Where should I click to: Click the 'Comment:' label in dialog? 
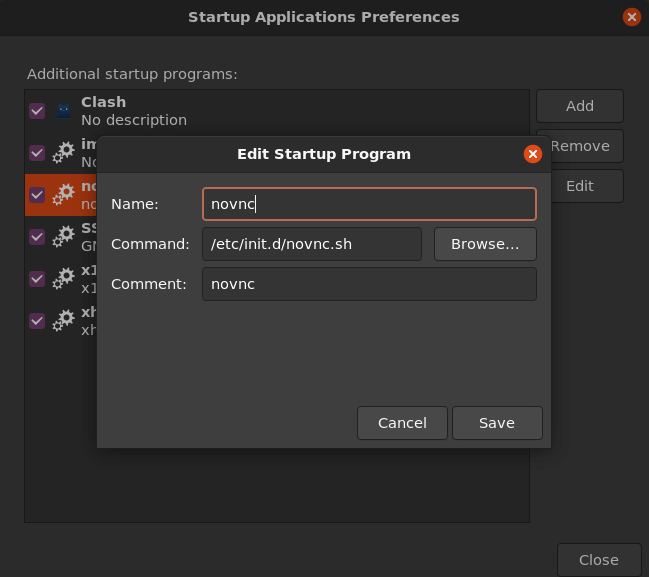click(x=149, y=284)
